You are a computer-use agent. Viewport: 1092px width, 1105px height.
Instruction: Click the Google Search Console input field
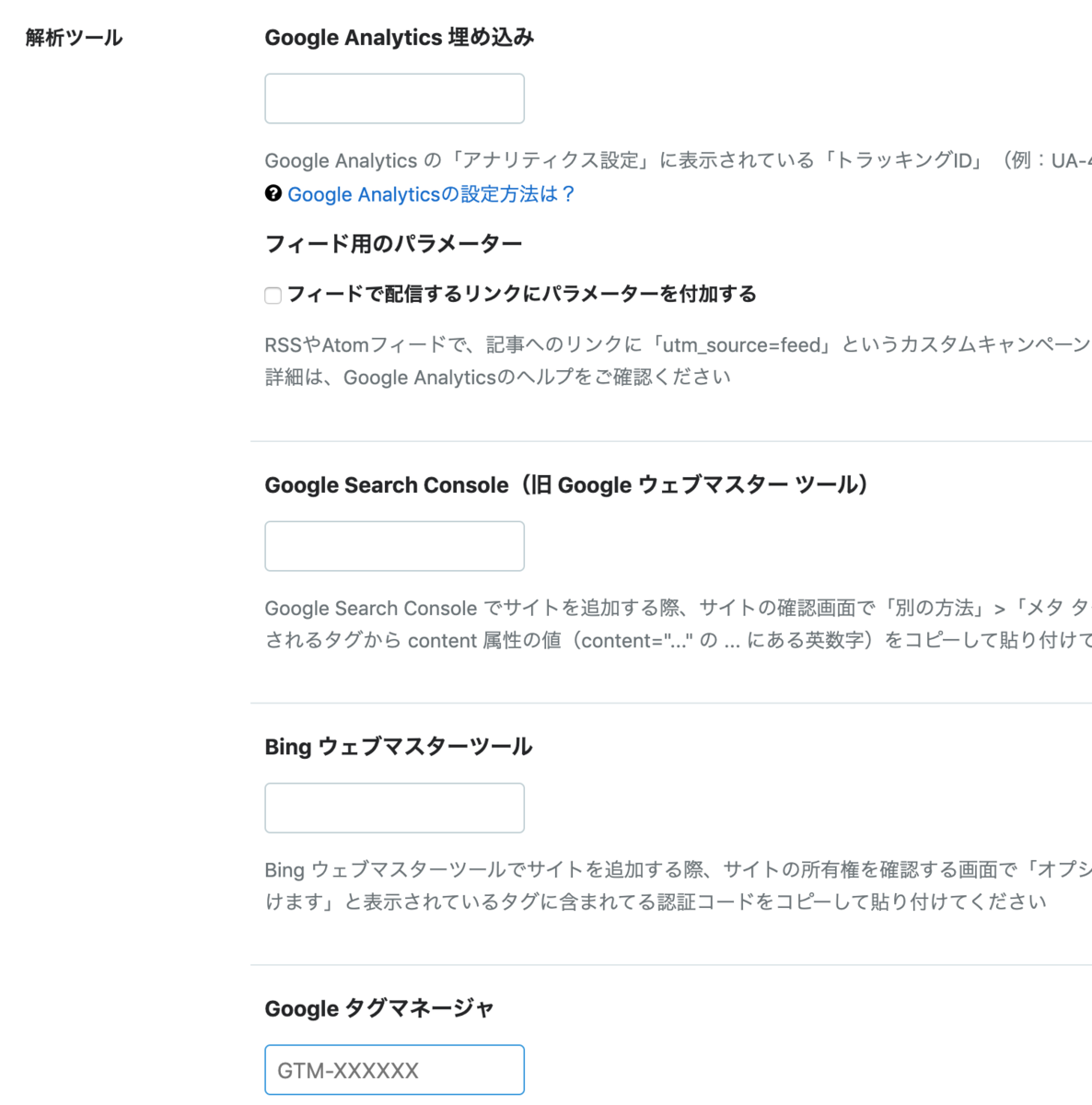pyautogui.click(x=394, y=546)
